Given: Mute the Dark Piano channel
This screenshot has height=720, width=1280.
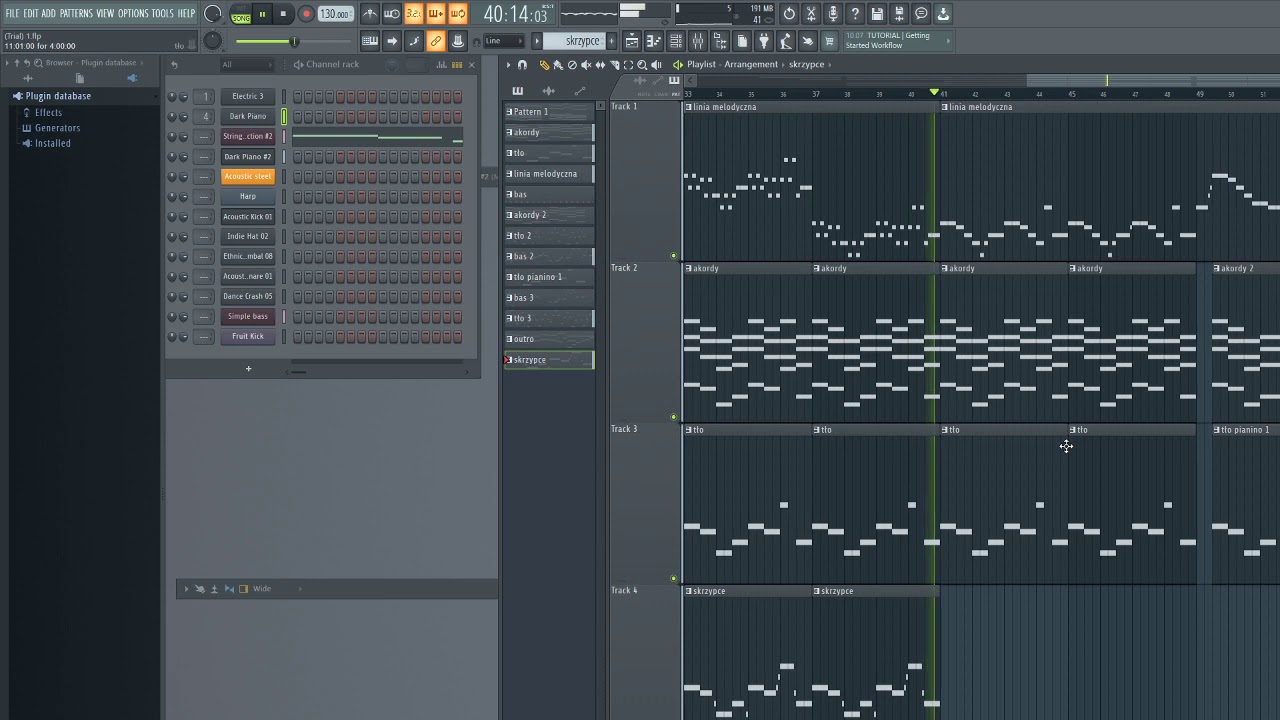Looking at the screenshot, I should (172, 117).
